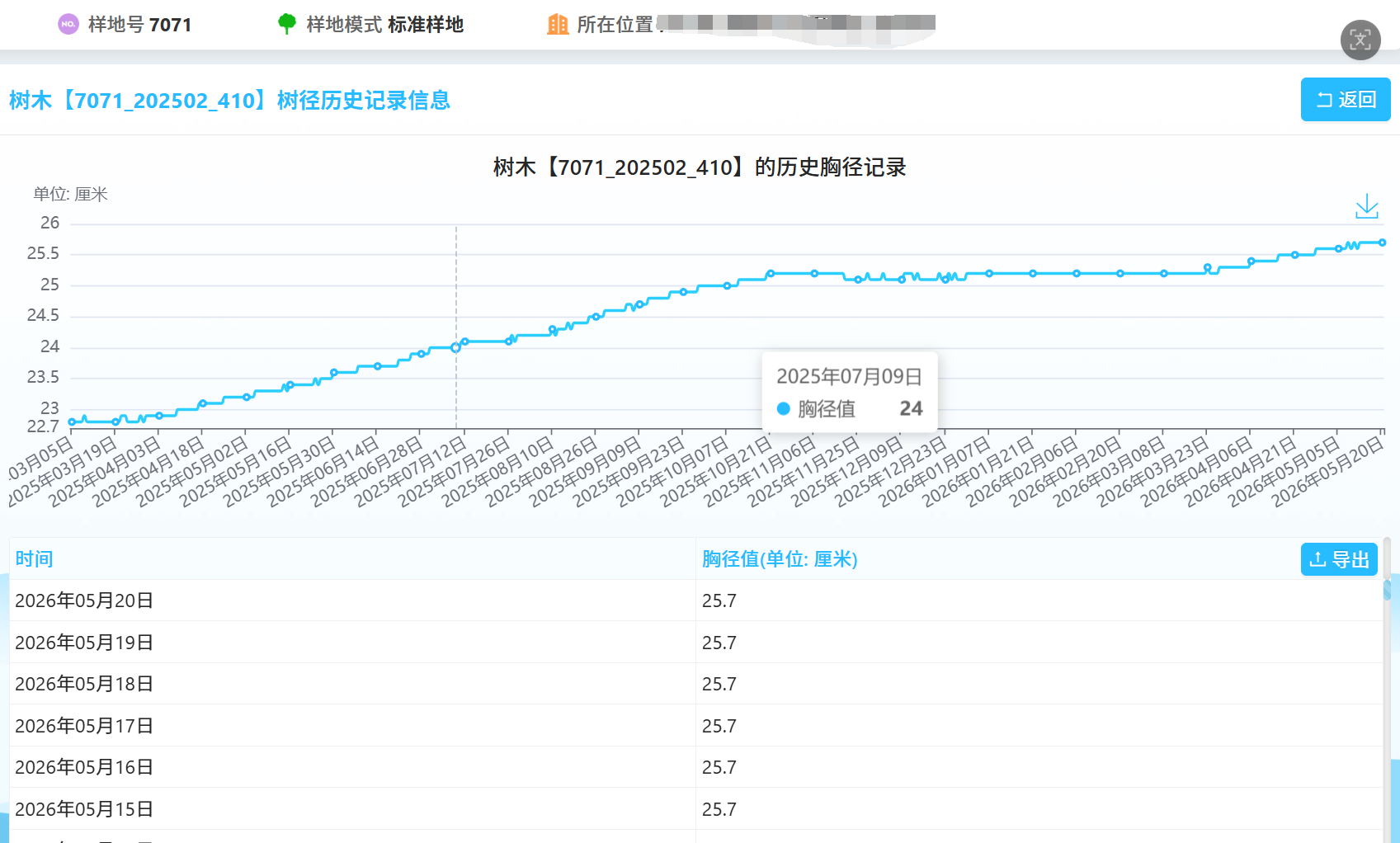Click the 样地模式 标准样地 label
This screenshot has width=1400, height=843.
(385, 25)
